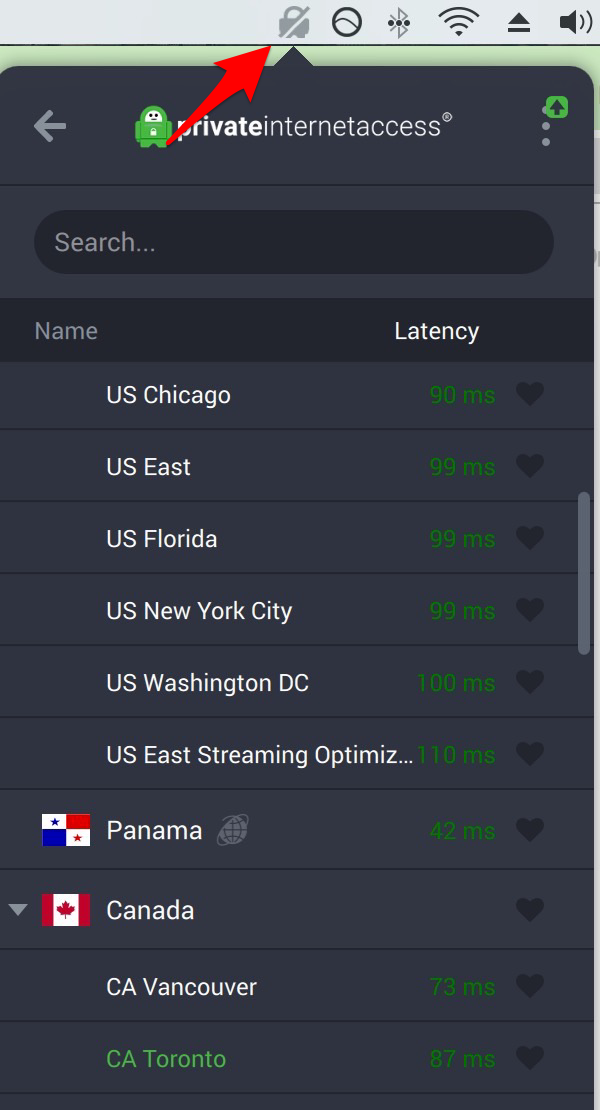Favorite the US Chicago server heart
The image size is (600, 1110).
pos(530,394)
